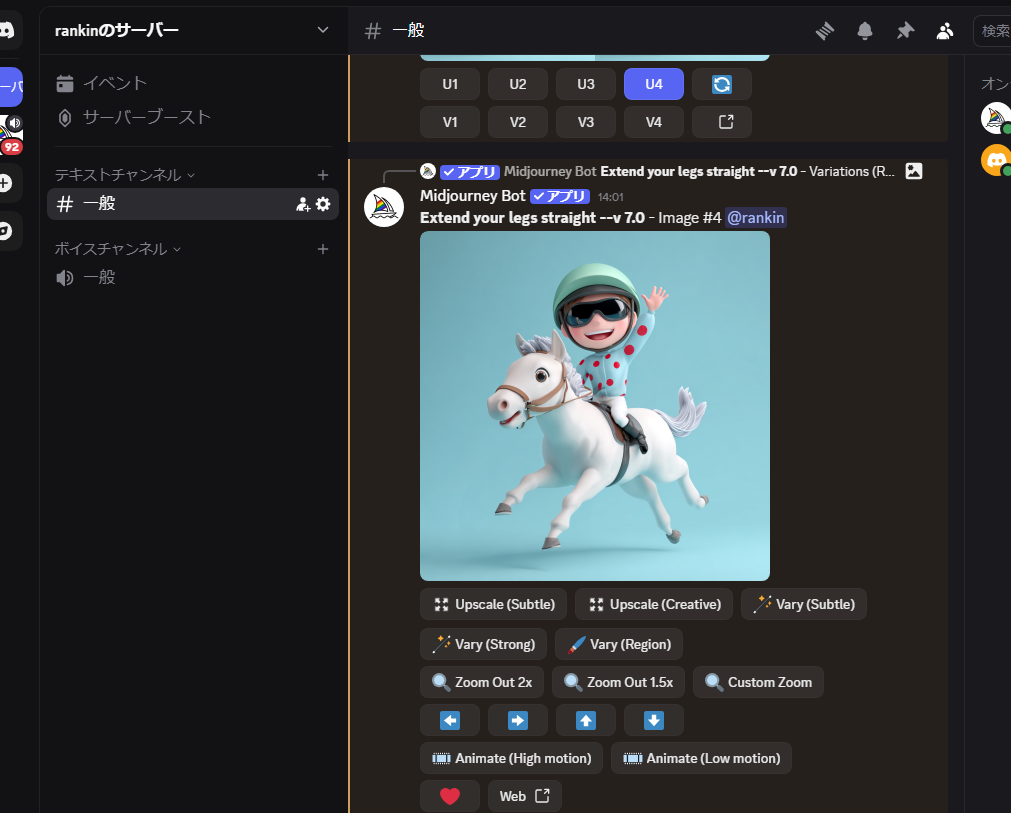The image size is (1011, 813).
Task: Show pinned messages with pin icon
Action: pos(905,31)
